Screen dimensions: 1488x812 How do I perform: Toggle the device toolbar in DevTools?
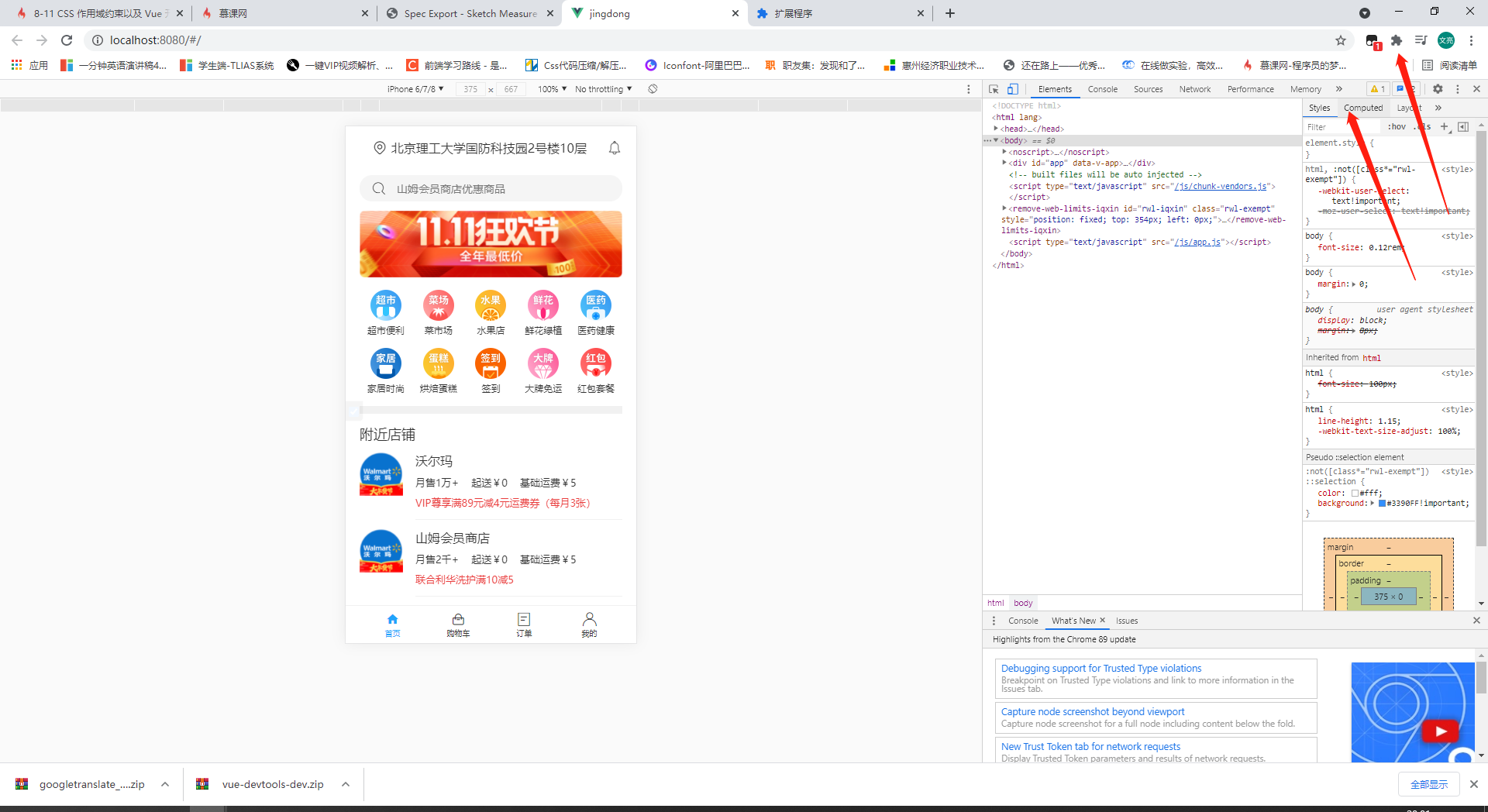click(x=1012, y=89)
